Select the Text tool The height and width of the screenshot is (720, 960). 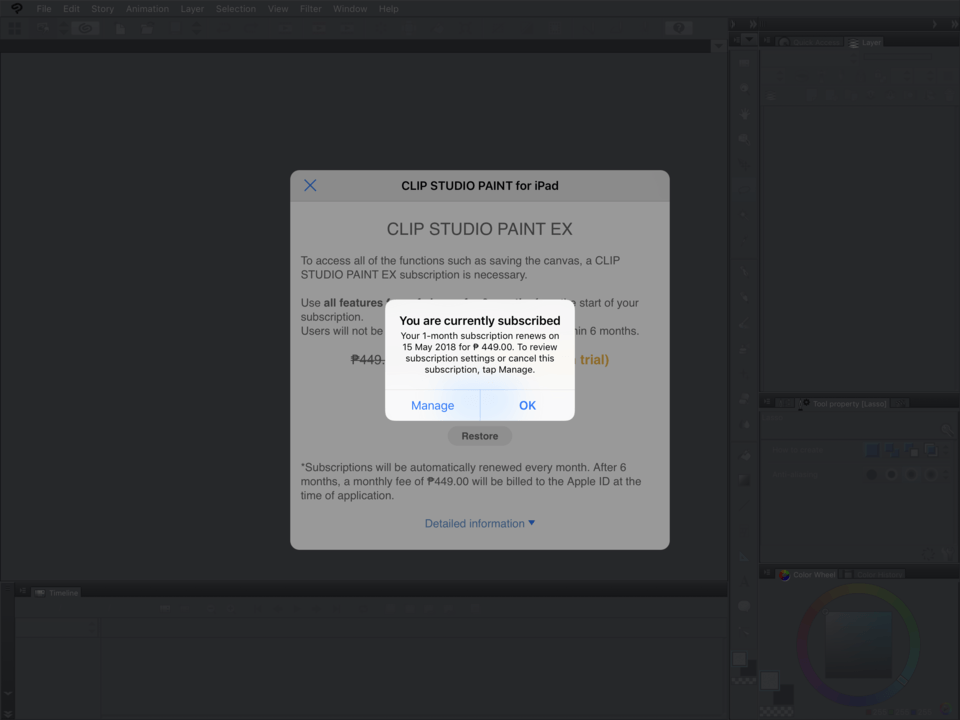point(744,582)
